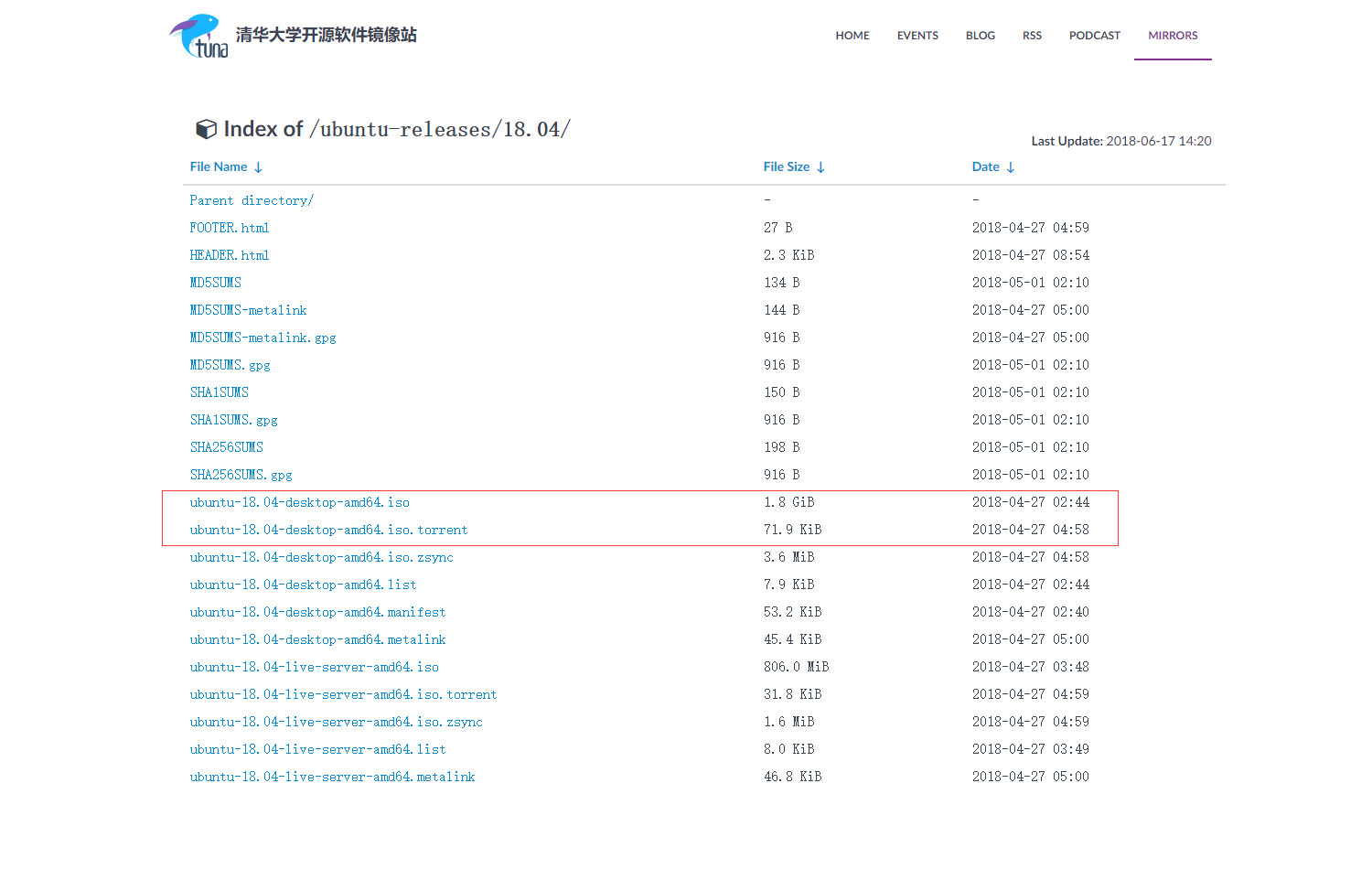Click the date 2018-04-27 08:54
1372x869 pixels.
[x=1030, y=255]
